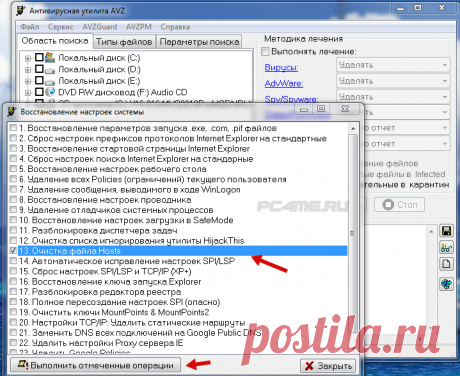Select item 9 Удаление отладчиков системных процессов
Screen dimensions: 460x376
(116, 210)
